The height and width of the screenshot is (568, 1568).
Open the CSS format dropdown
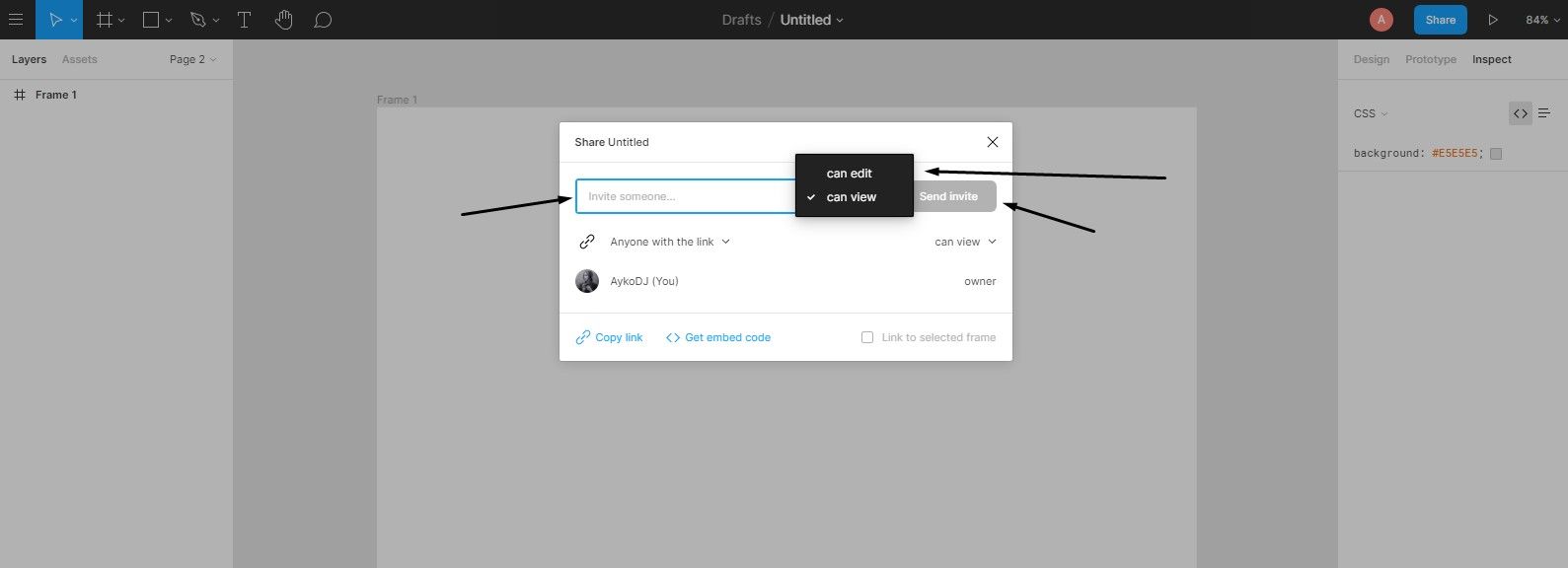click(1370, 113)
